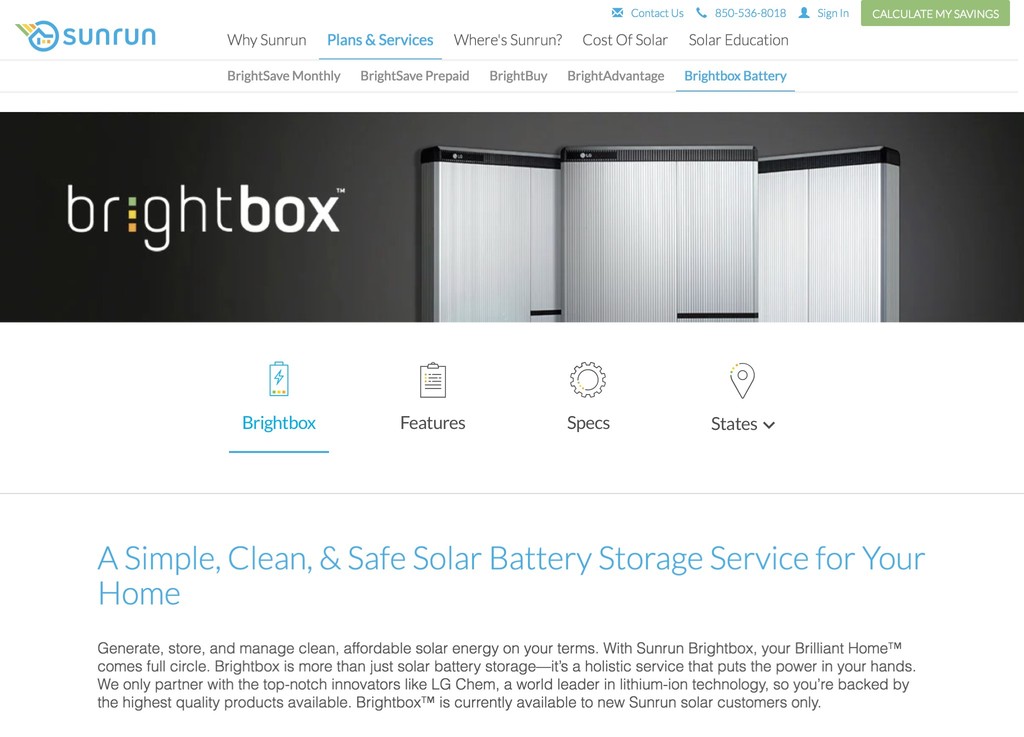
Task: Expand the States dropdown chevron
Action: [x=769, y=425]
